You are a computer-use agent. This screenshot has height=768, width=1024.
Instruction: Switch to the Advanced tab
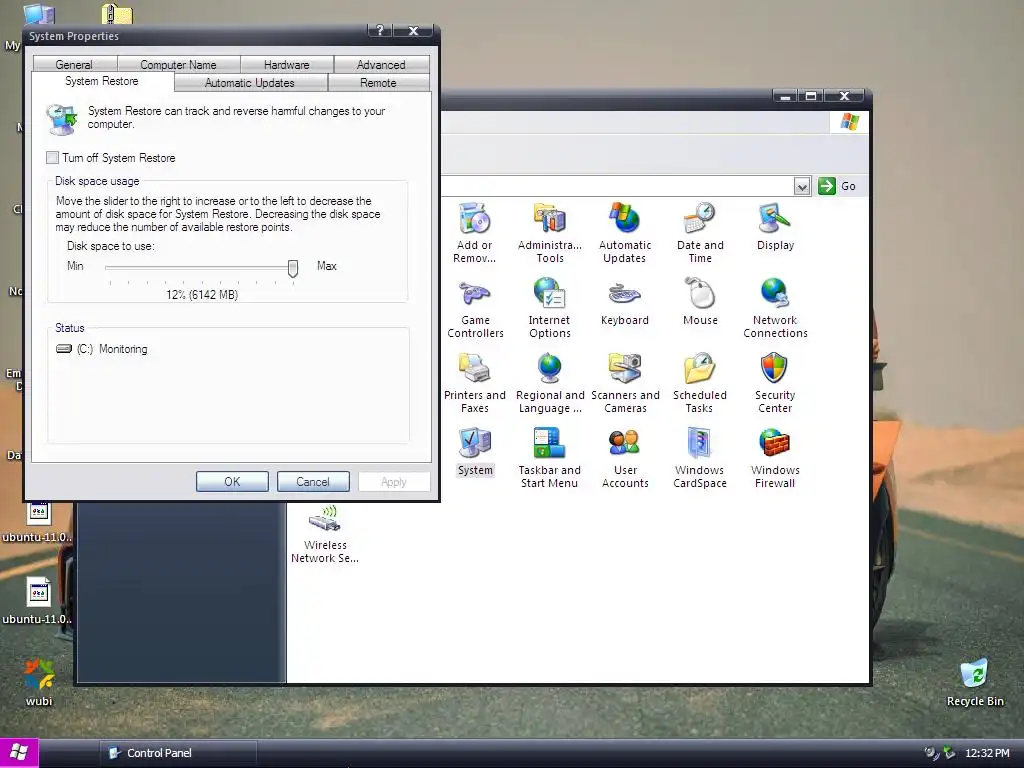[381, 64]
